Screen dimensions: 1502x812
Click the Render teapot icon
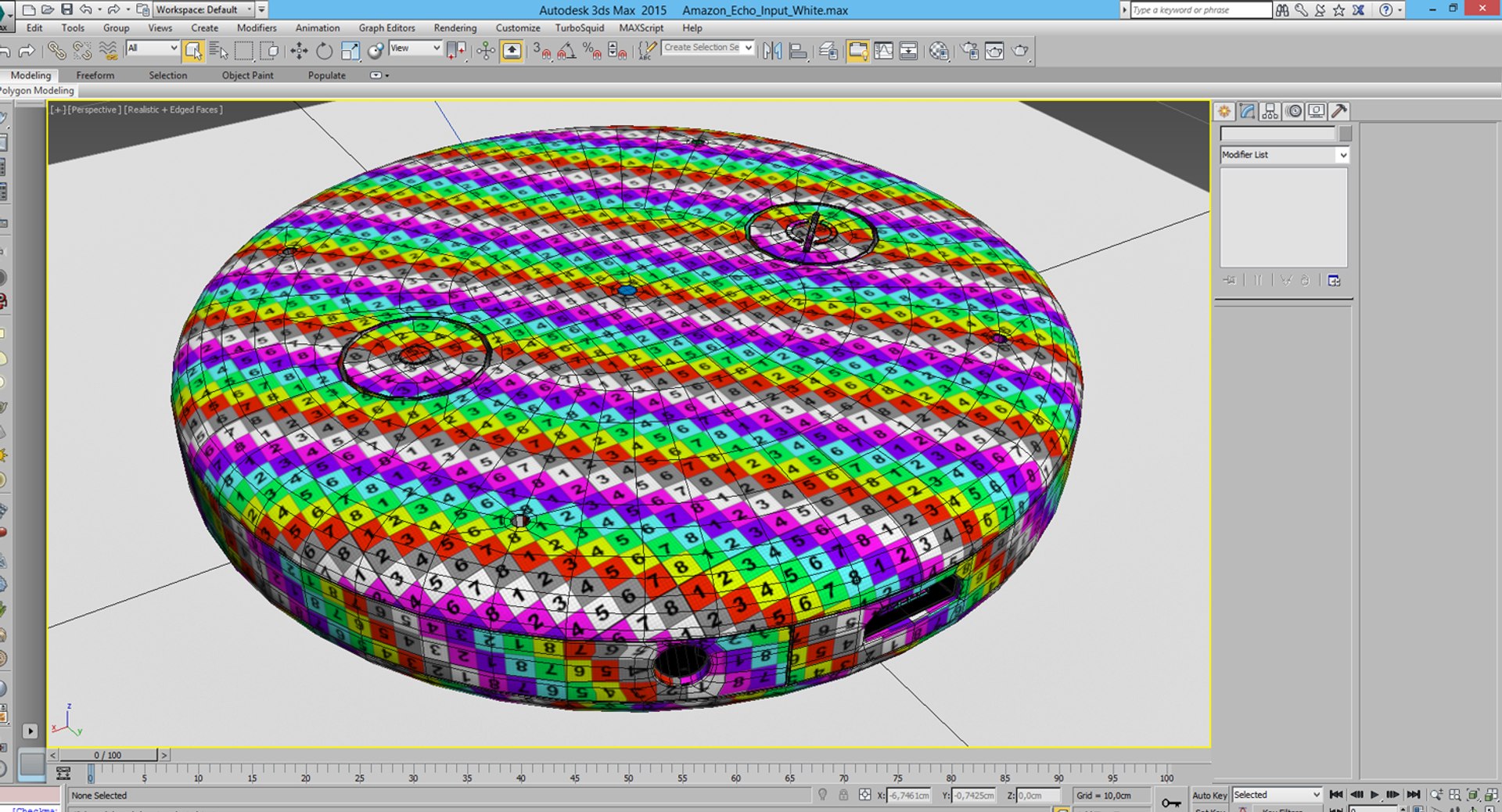click(x=1020, y=51)
